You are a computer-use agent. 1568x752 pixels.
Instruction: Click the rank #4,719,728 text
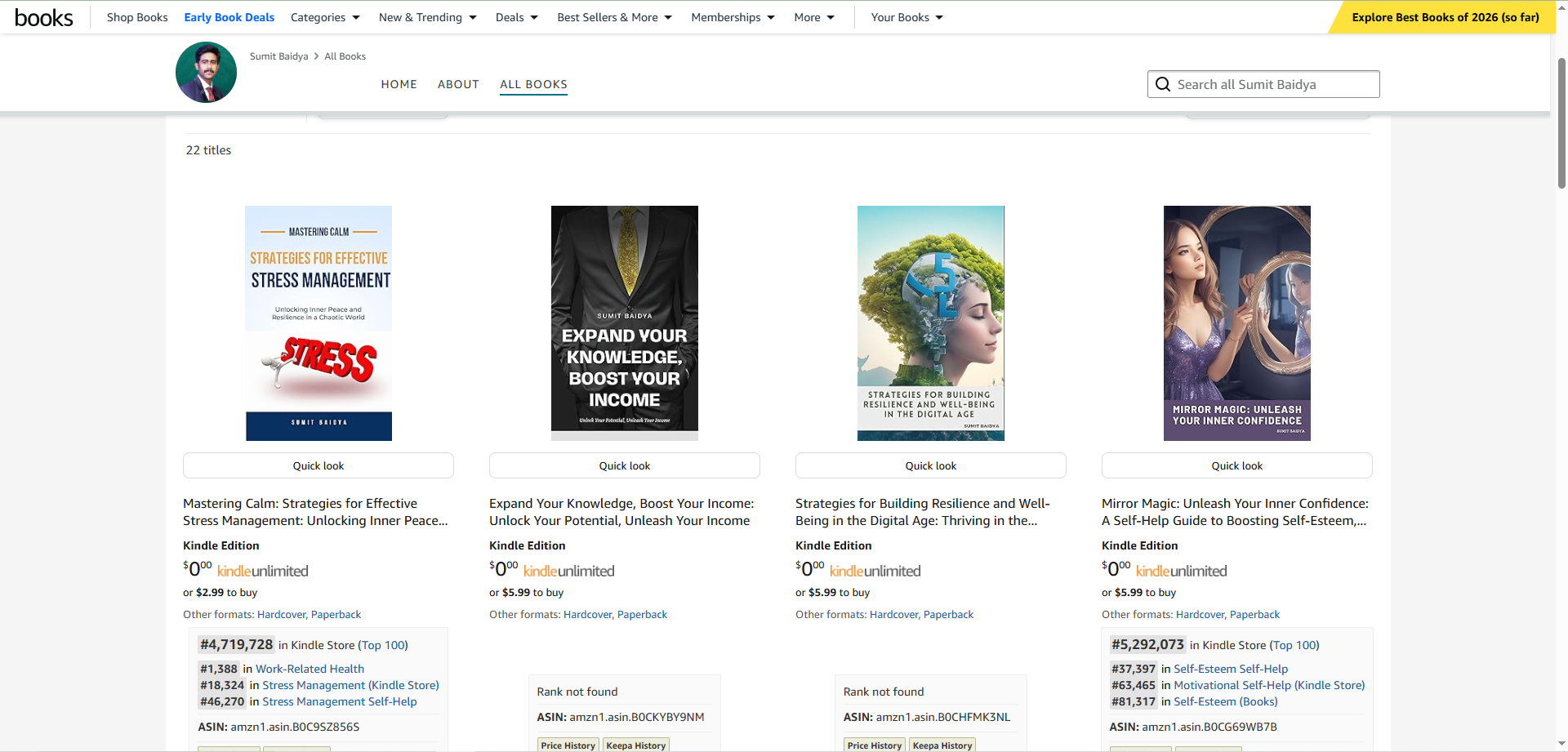point(237,644)
